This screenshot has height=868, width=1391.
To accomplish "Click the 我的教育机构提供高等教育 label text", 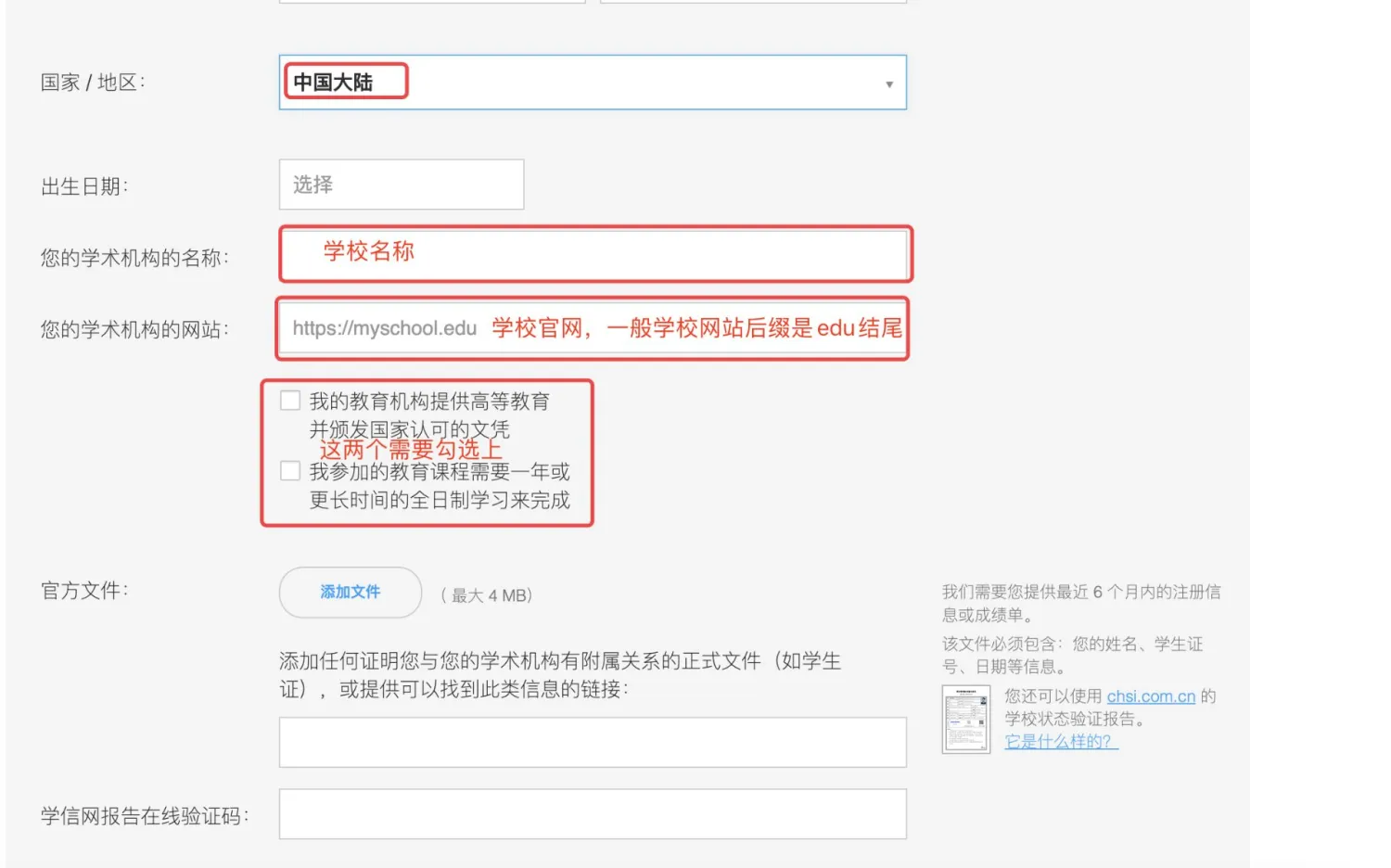I will tap(428, 402).
